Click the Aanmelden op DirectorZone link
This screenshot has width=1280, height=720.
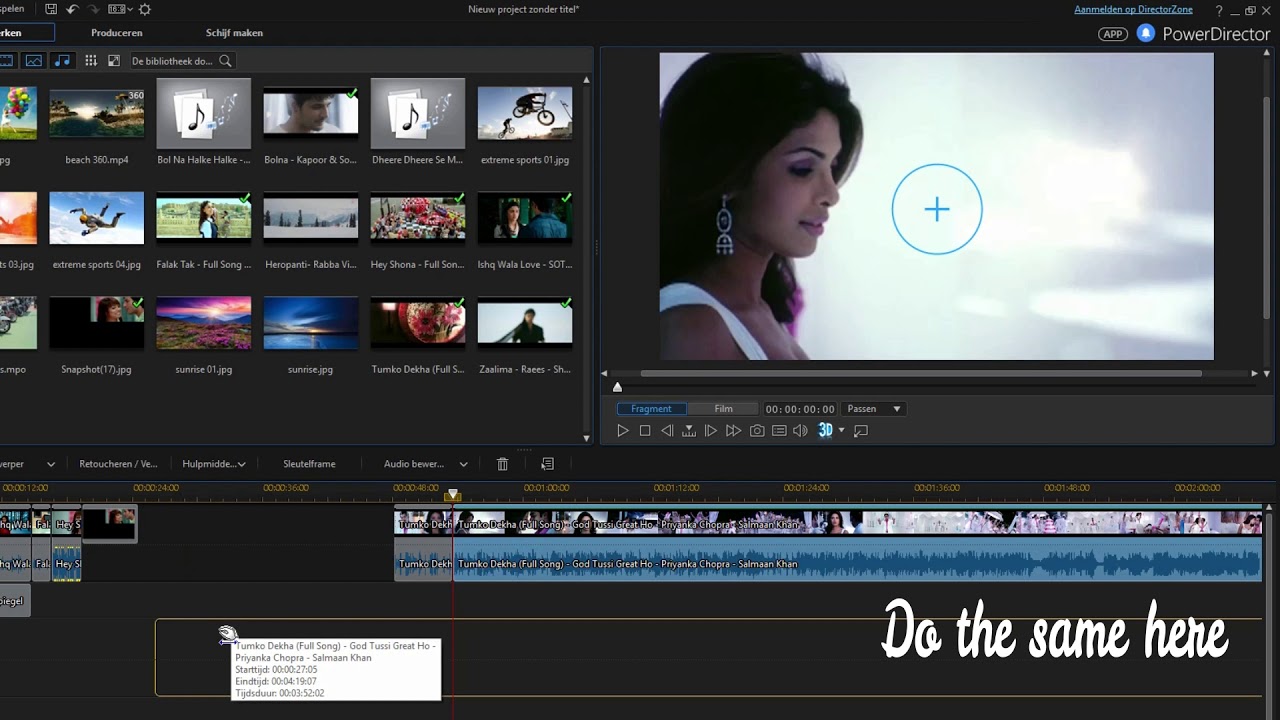[x=1133, y=9]
